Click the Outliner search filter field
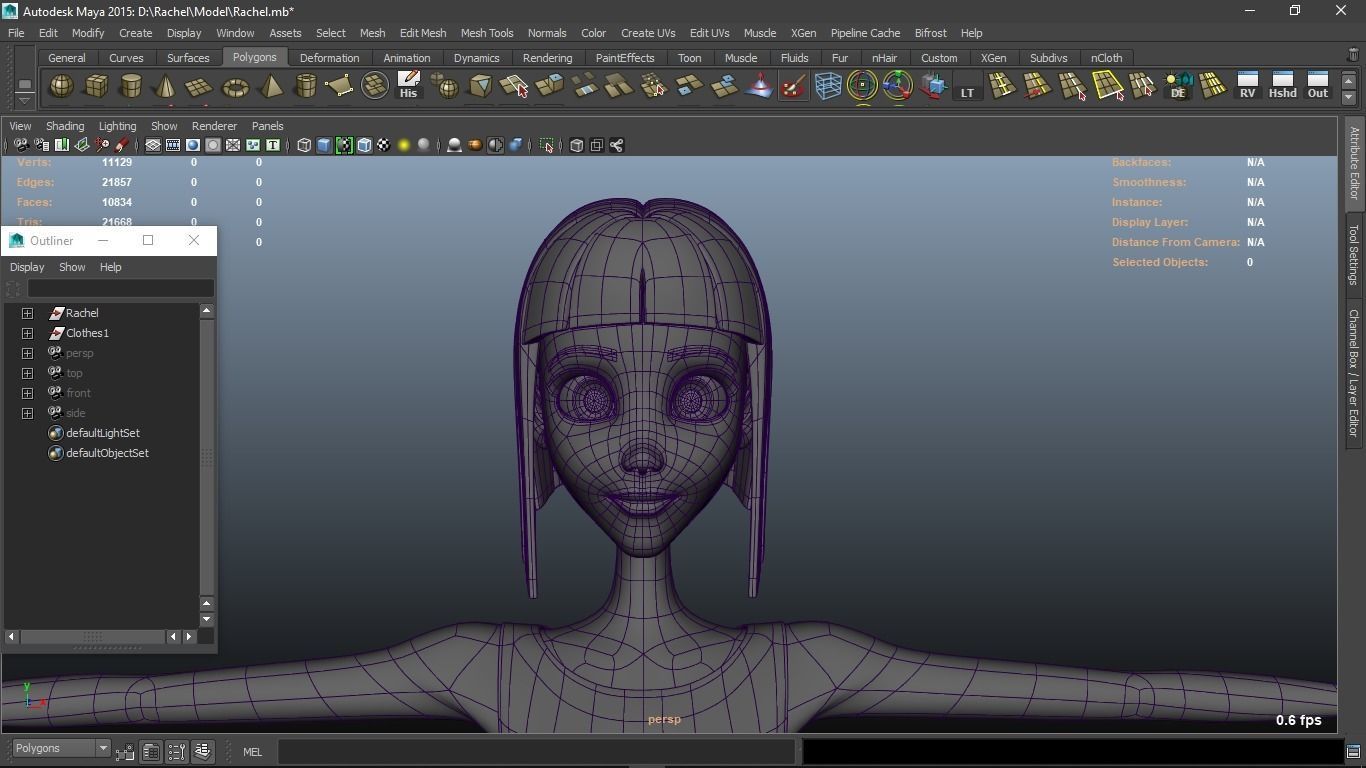This screenshot has height=768, width=1366. [x=120, y=289]
